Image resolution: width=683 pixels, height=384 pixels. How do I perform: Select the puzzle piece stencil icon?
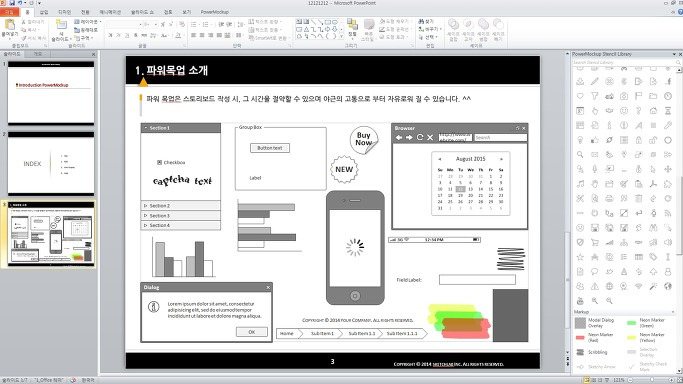[x=668, y=184]
